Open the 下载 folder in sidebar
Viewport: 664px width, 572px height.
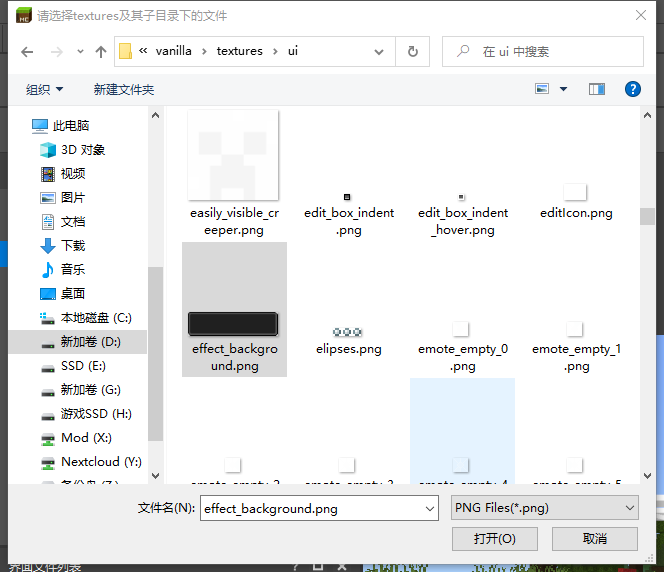tap(72, 246)
